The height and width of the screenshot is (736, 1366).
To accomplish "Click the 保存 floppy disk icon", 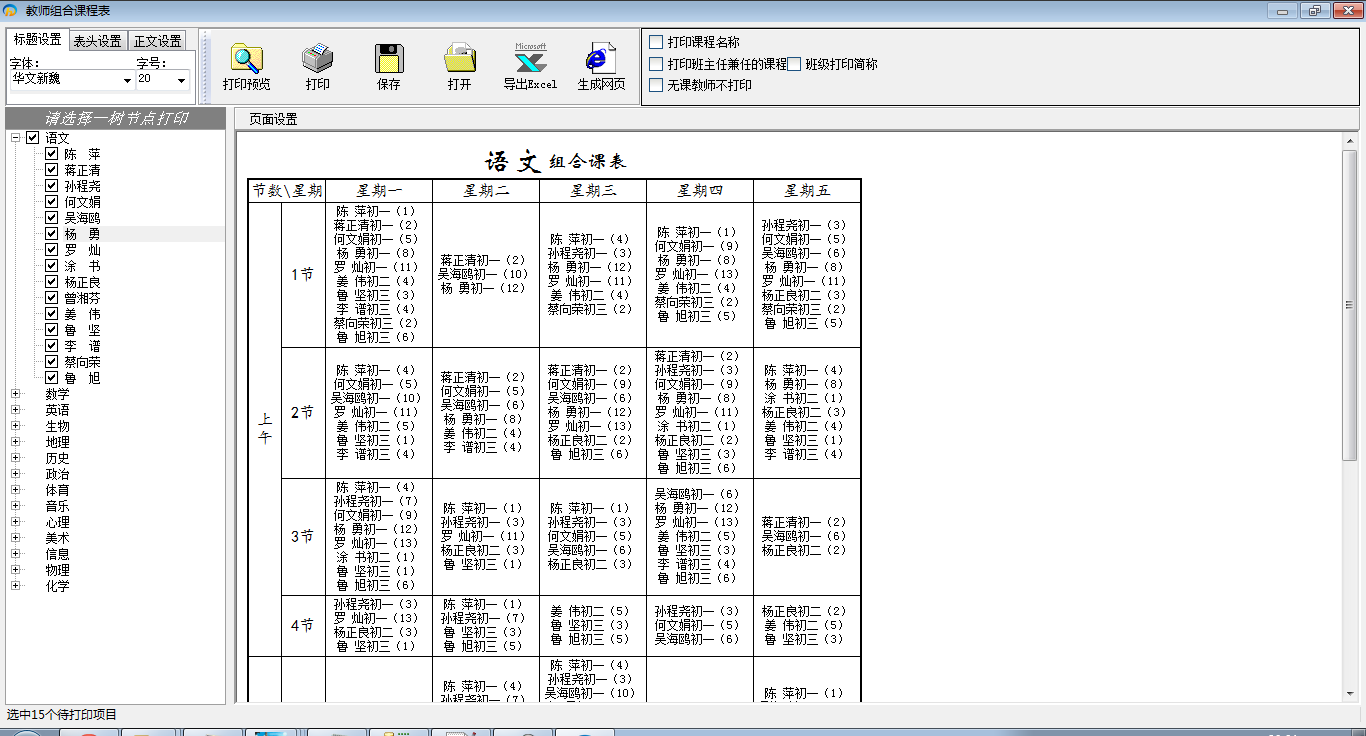I will tap(388, 60).
